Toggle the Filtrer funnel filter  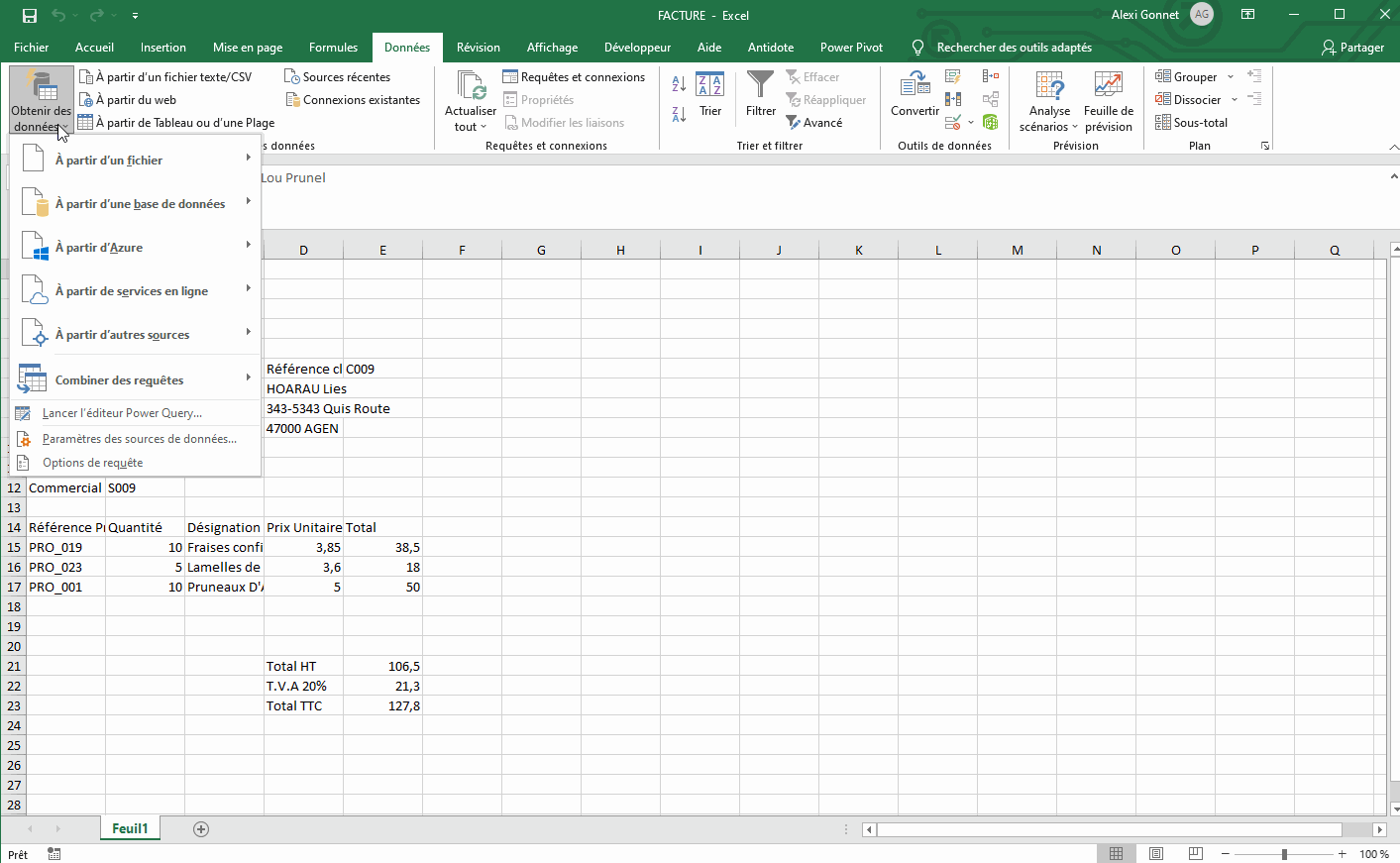[761, 94]
